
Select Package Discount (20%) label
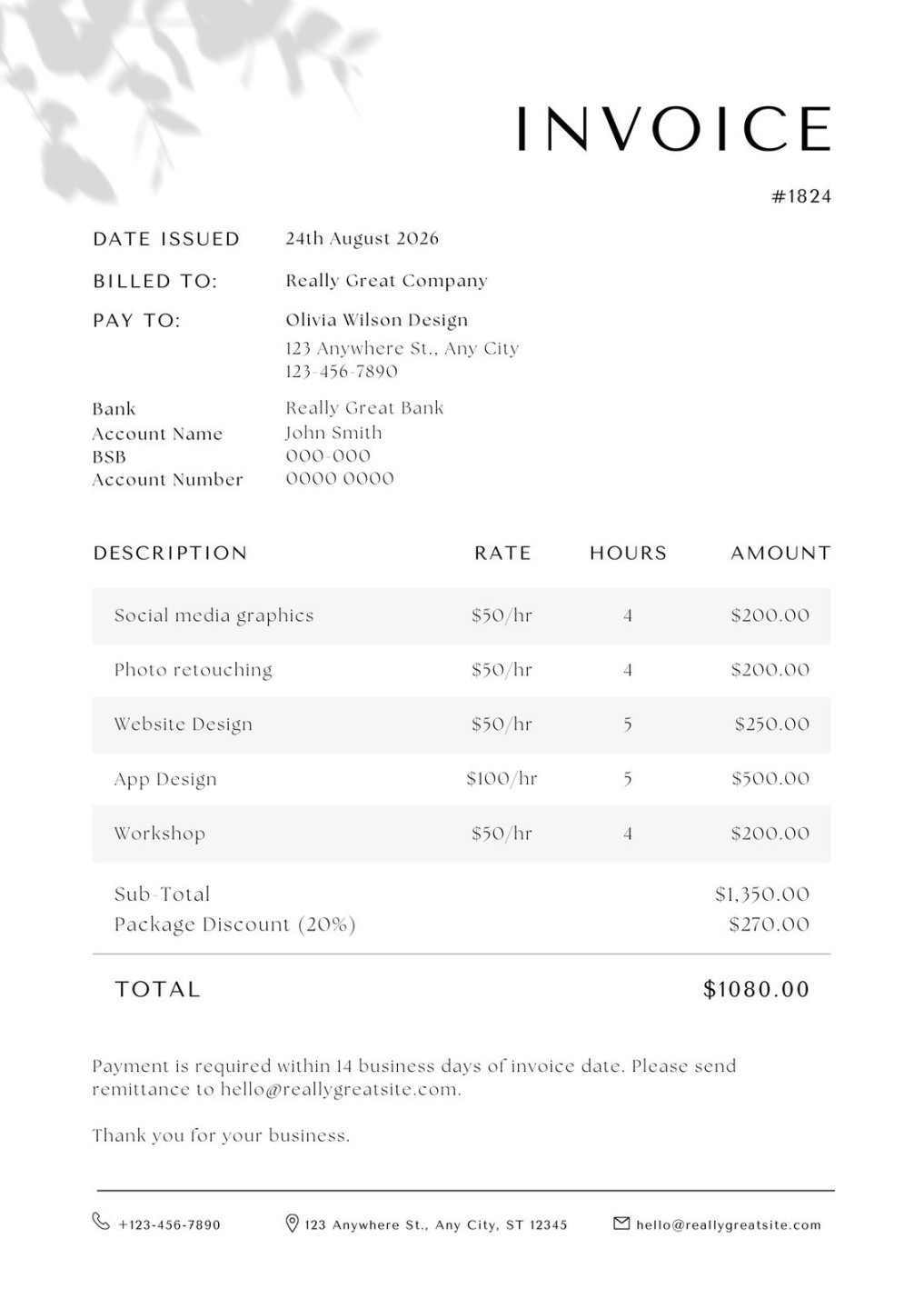[235, 924]
